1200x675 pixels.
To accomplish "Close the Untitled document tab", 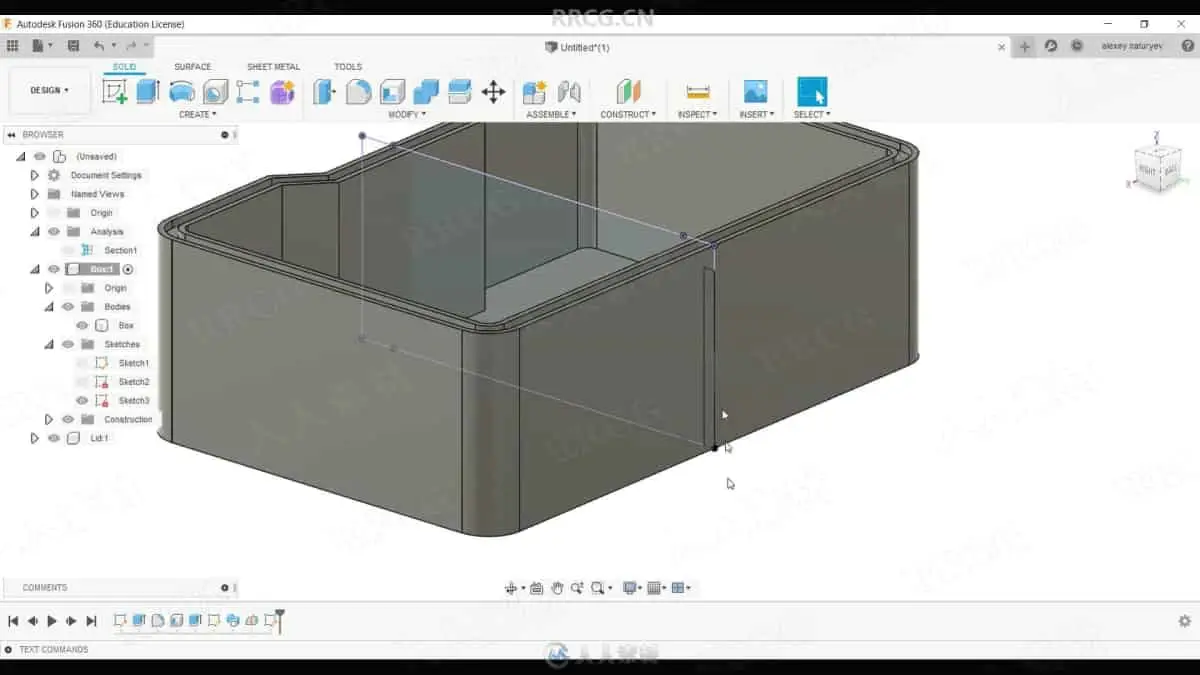I will point(1003,47).
